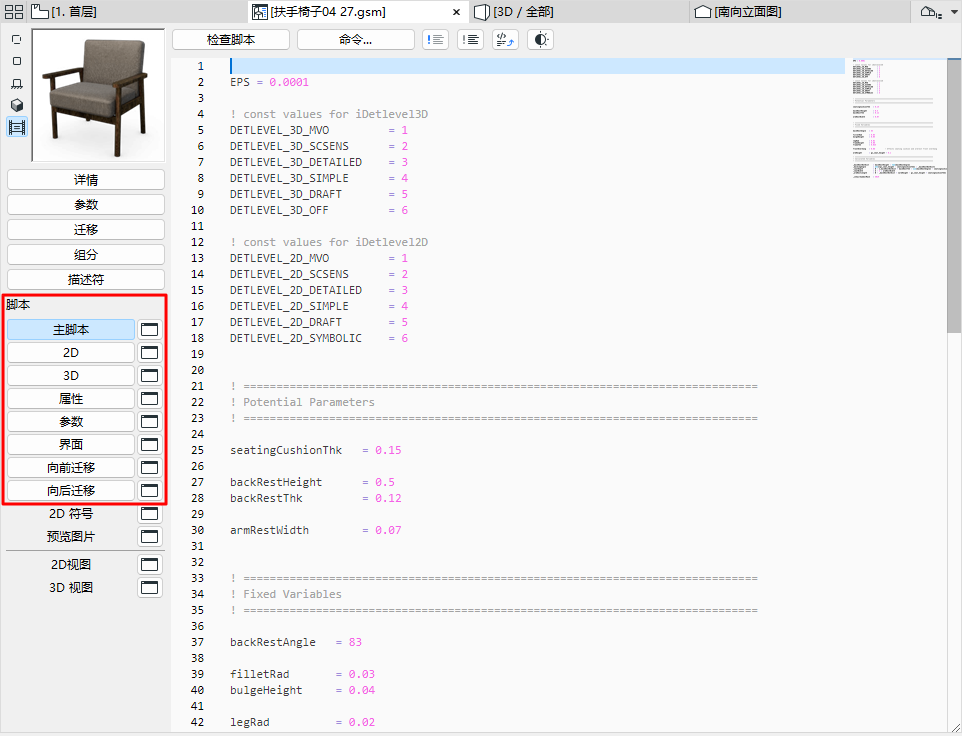Click the 检查脚本 button
Image resolution: width=962 pixels, height=736 pixels.
pyautogui.click(x=232, y=39)
